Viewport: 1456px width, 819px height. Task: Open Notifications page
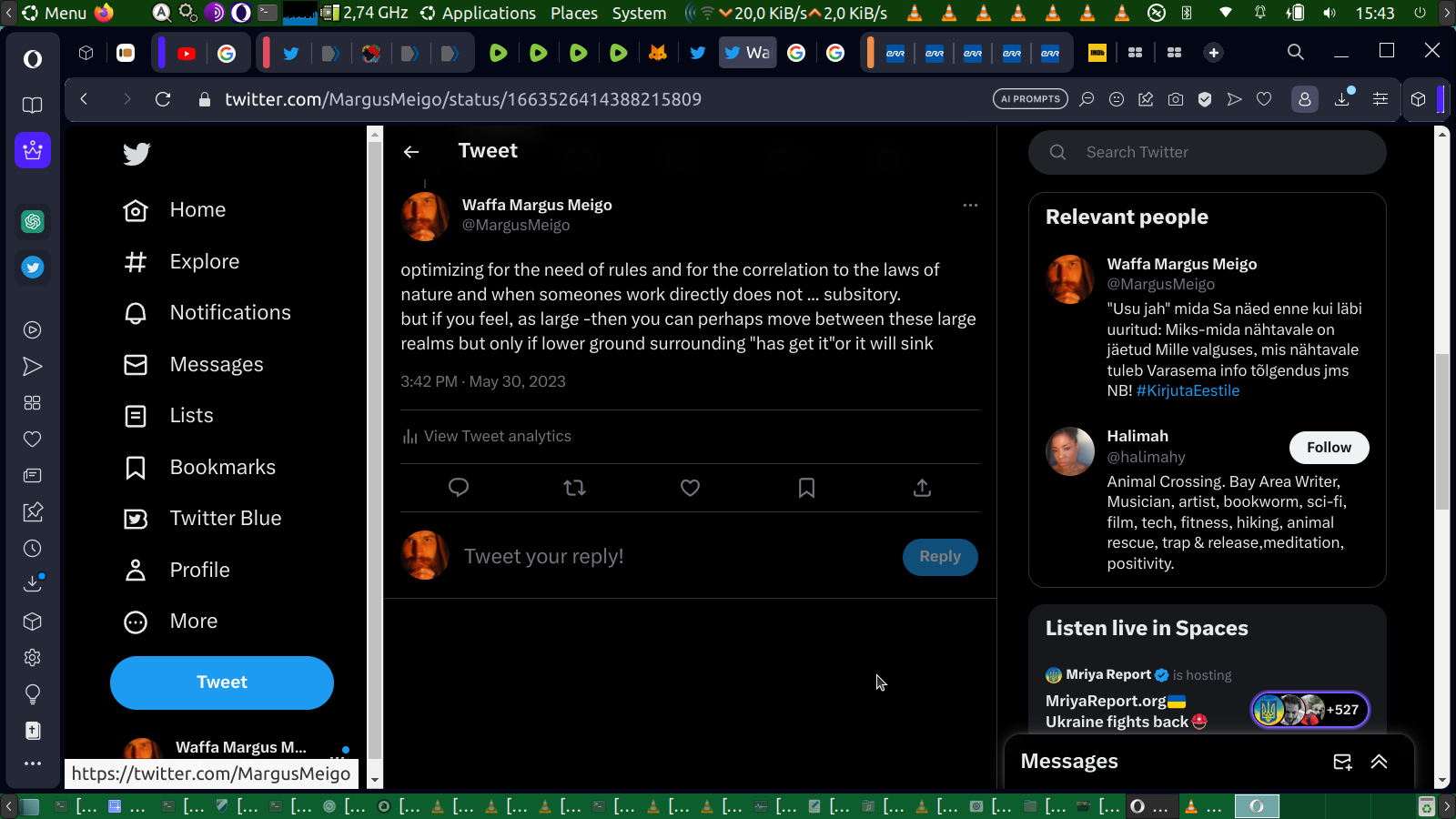click(x=207, y=313)
